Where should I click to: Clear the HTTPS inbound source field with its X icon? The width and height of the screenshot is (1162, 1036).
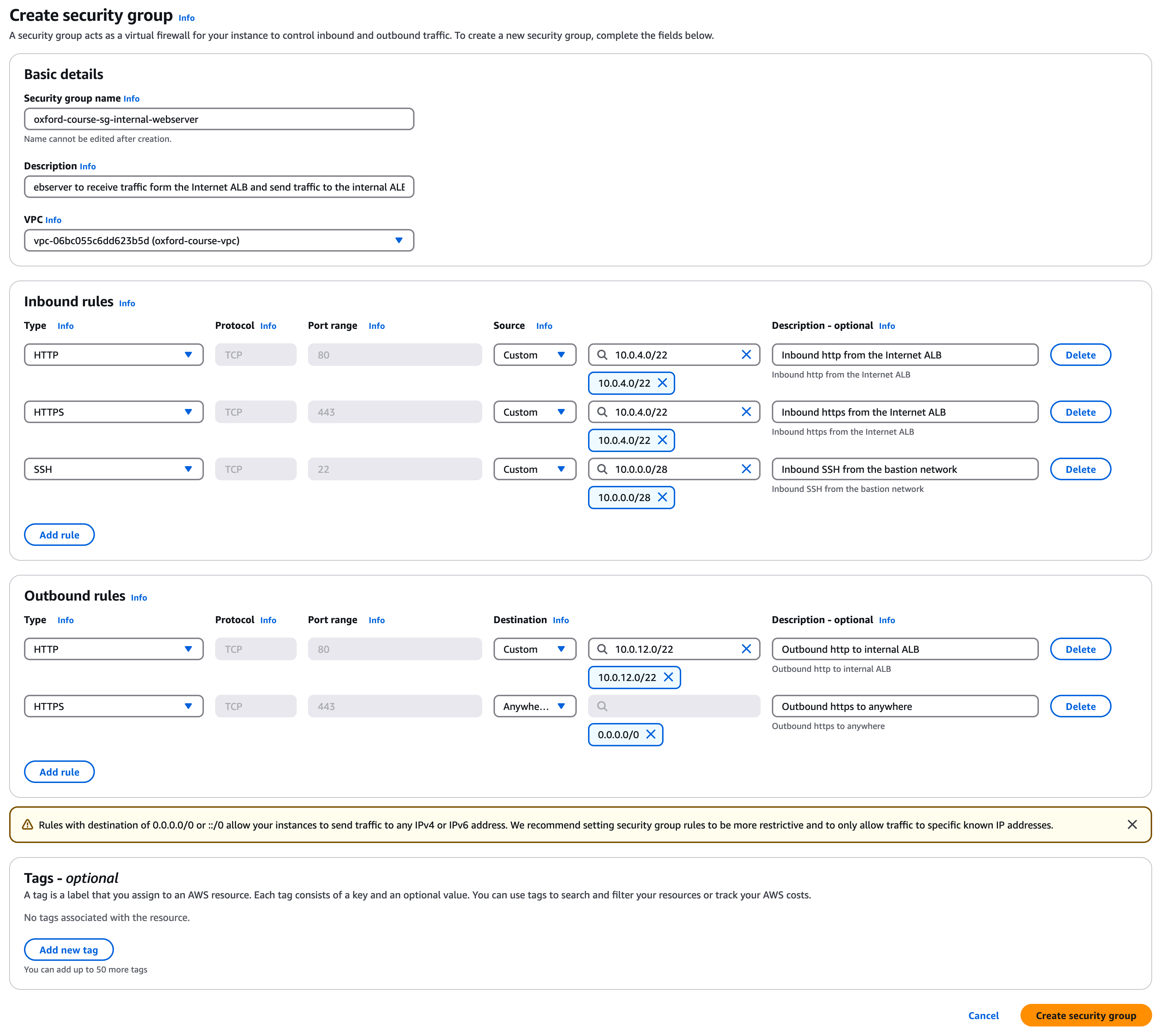point(746,411)
